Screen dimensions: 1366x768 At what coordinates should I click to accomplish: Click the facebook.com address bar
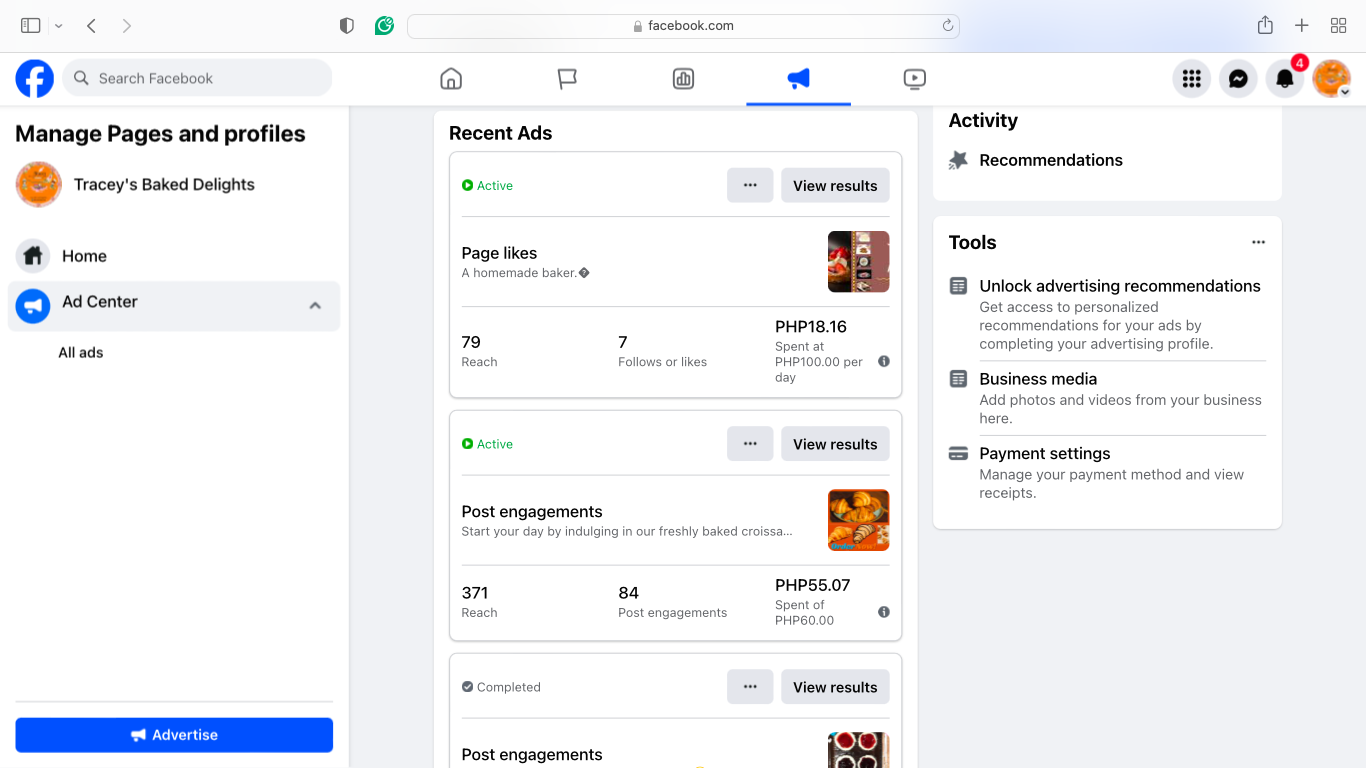(683, 26)
